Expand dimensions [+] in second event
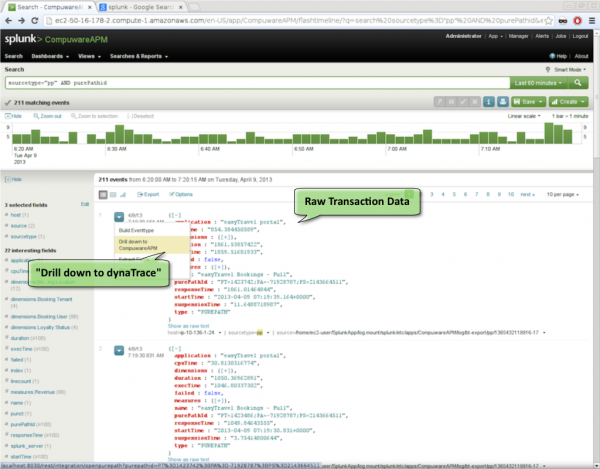 [227, 370]
